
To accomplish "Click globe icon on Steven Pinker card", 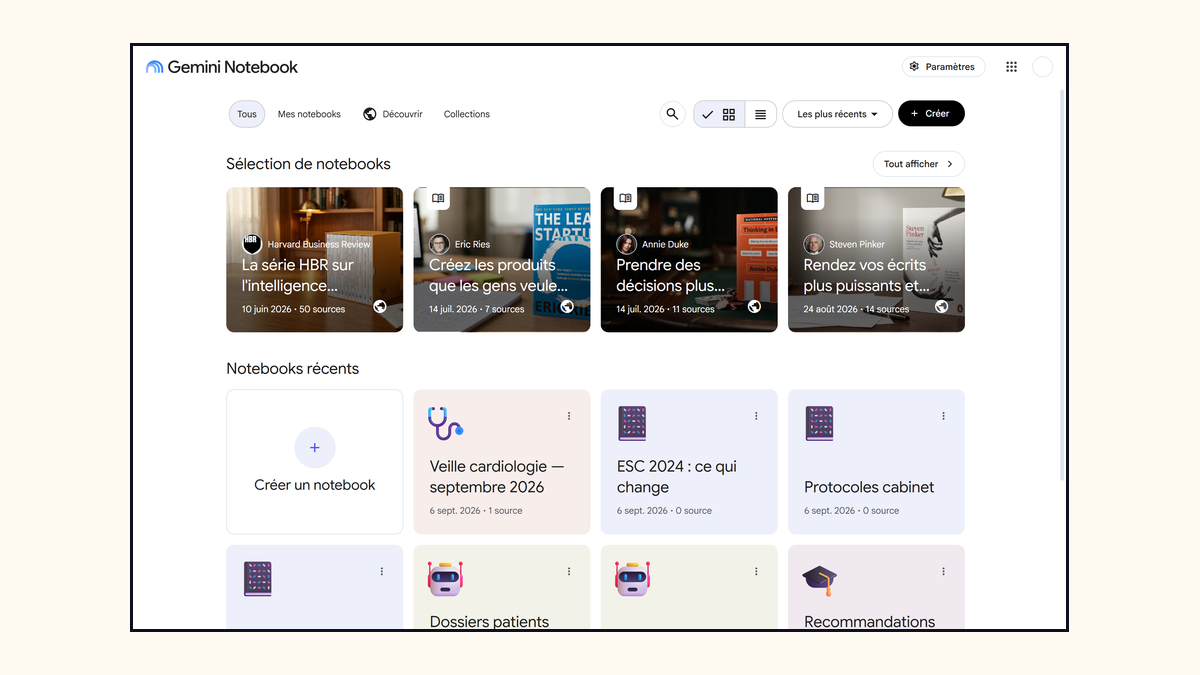I will coord(942,307).
